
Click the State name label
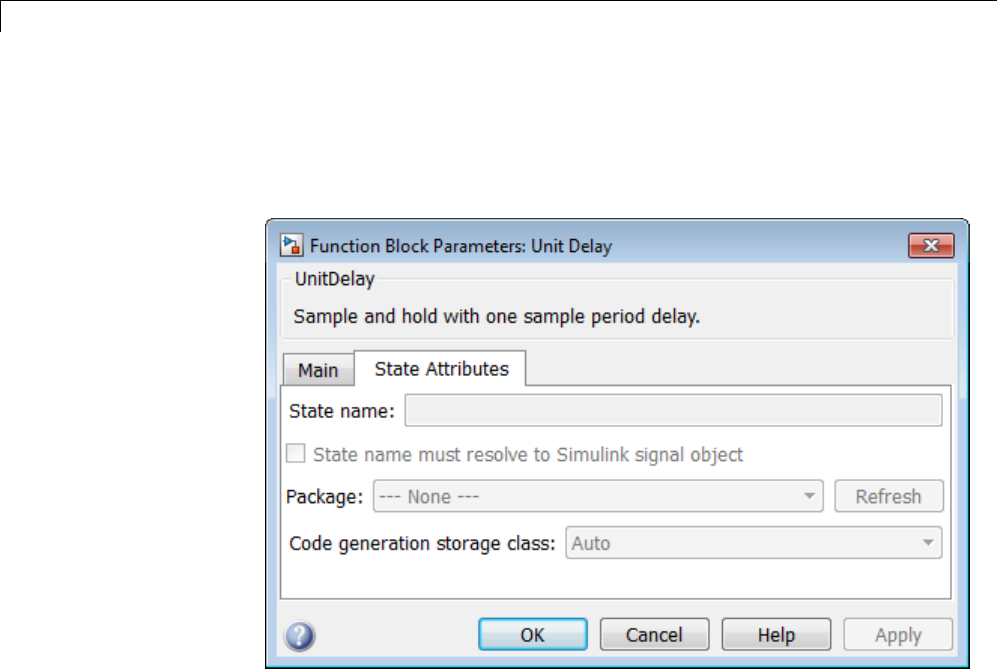click(x=342, y=410)
